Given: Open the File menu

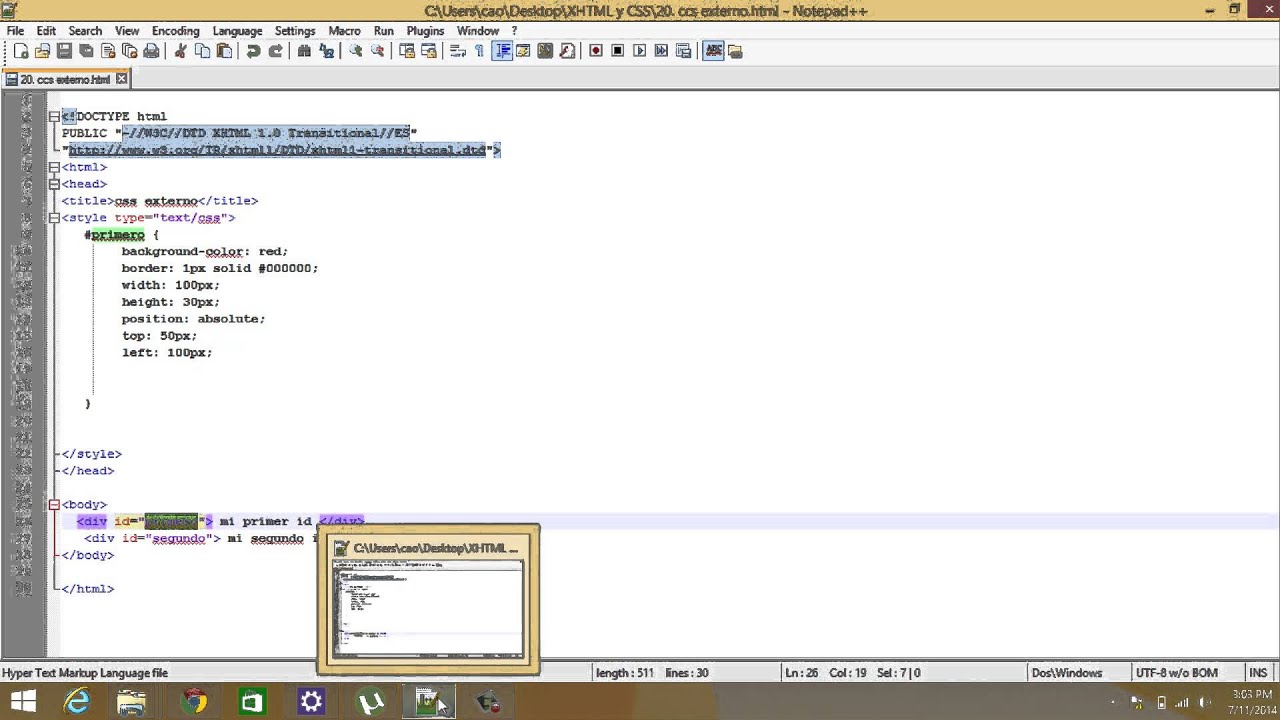Looking at the screenshot, I should pyautogui.click(x=15, y=31).
